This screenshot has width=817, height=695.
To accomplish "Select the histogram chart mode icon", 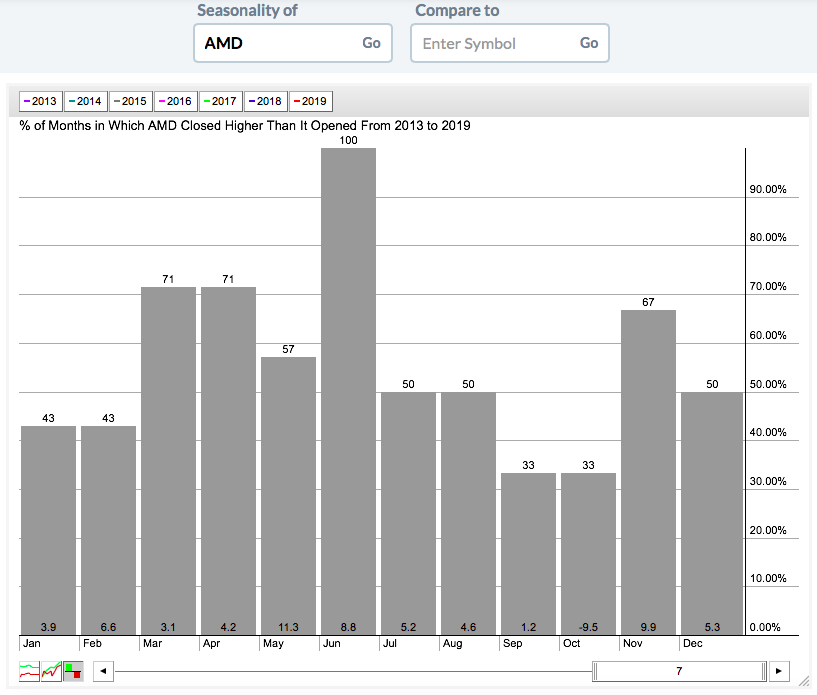I will click(x=73, y=670).
